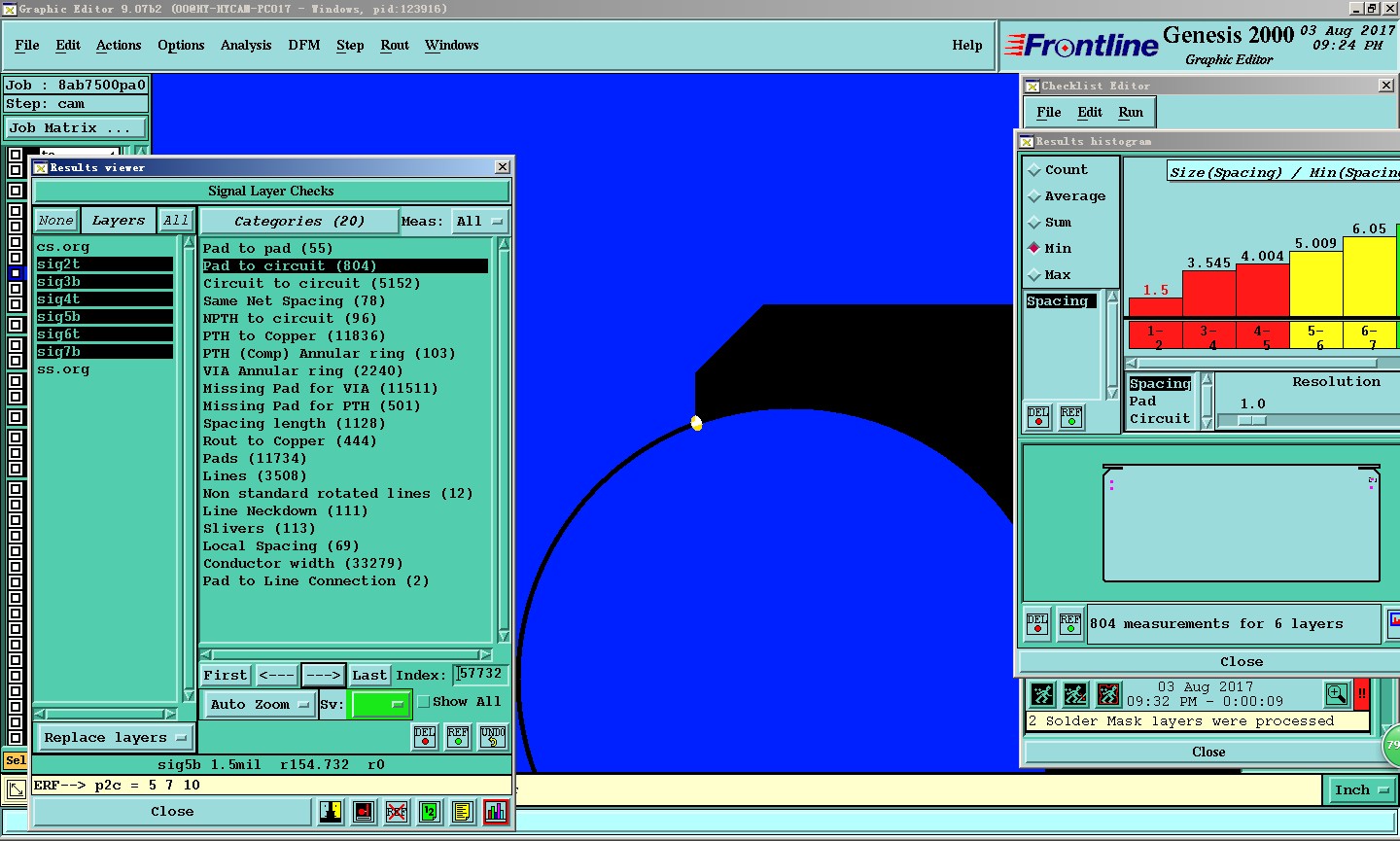Open the results histogram bar-chart icon
Screen dimensions: 1400x841
(x=496, y=812)
